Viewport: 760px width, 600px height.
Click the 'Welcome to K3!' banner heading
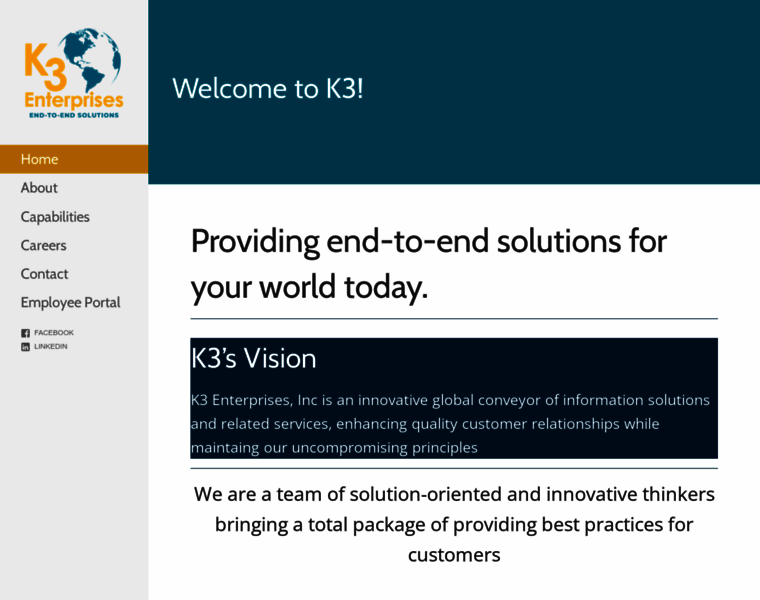click(268, 89)
